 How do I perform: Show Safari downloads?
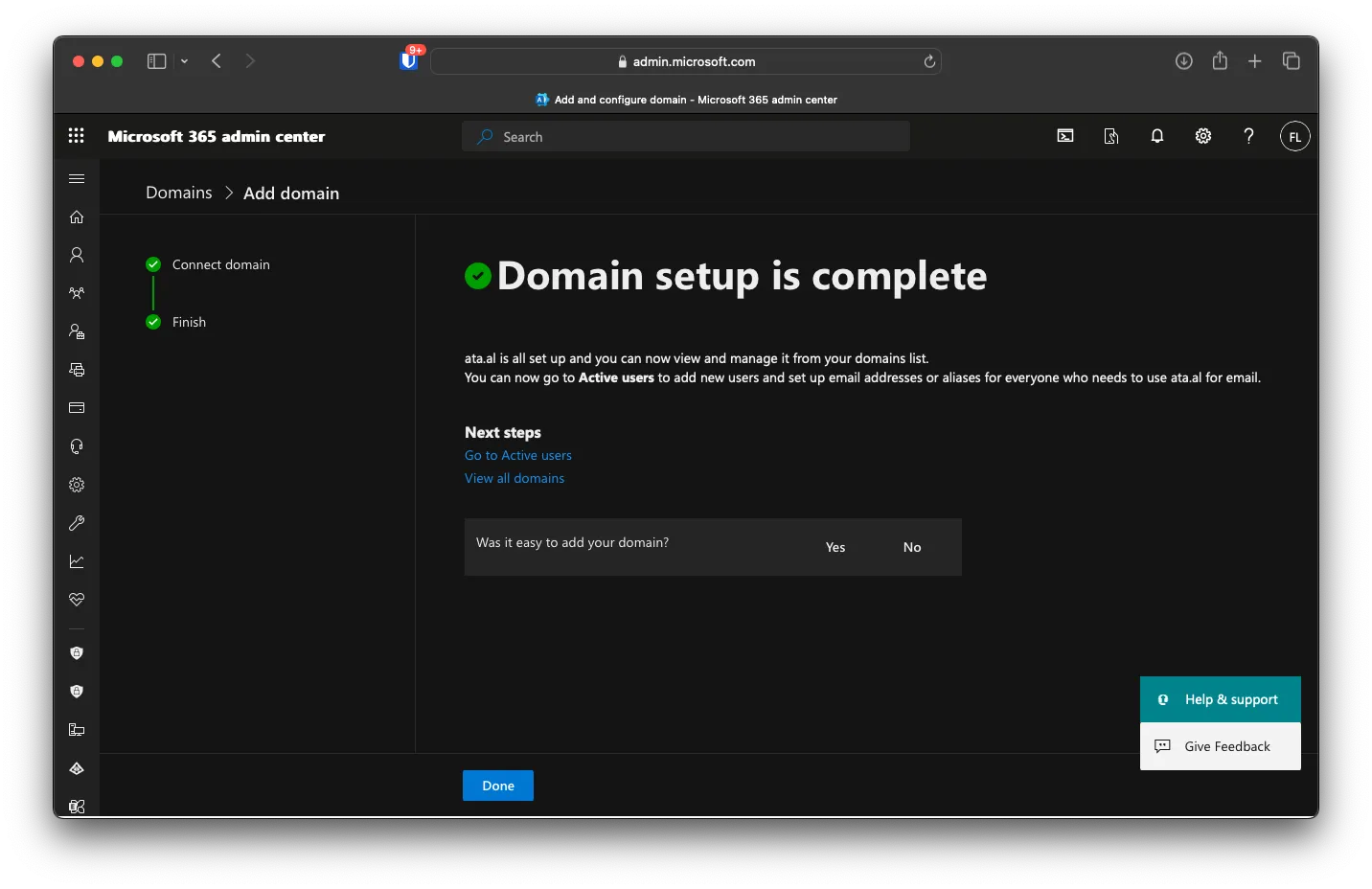(x=1184, y=61)
